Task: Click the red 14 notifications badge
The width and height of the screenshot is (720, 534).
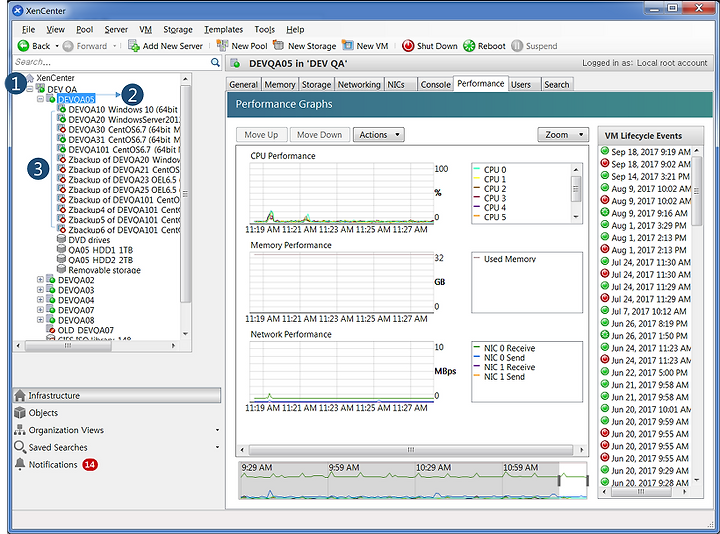Action: 90,465
